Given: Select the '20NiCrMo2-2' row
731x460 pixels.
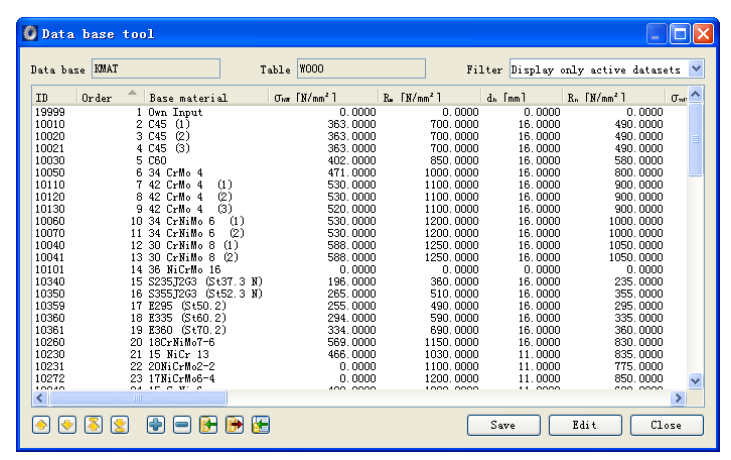Looking at the screenshot, I should click(360, 367).
